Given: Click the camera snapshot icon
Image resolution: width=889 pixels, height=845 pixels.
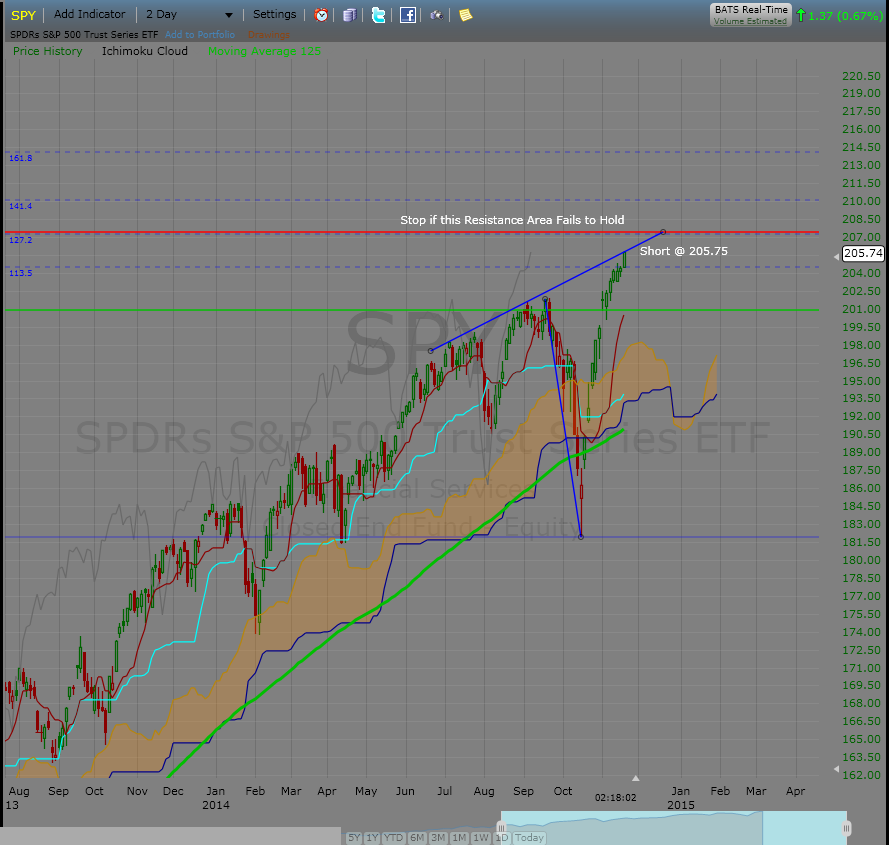Looking at the screenshot, I should [436, 15].
